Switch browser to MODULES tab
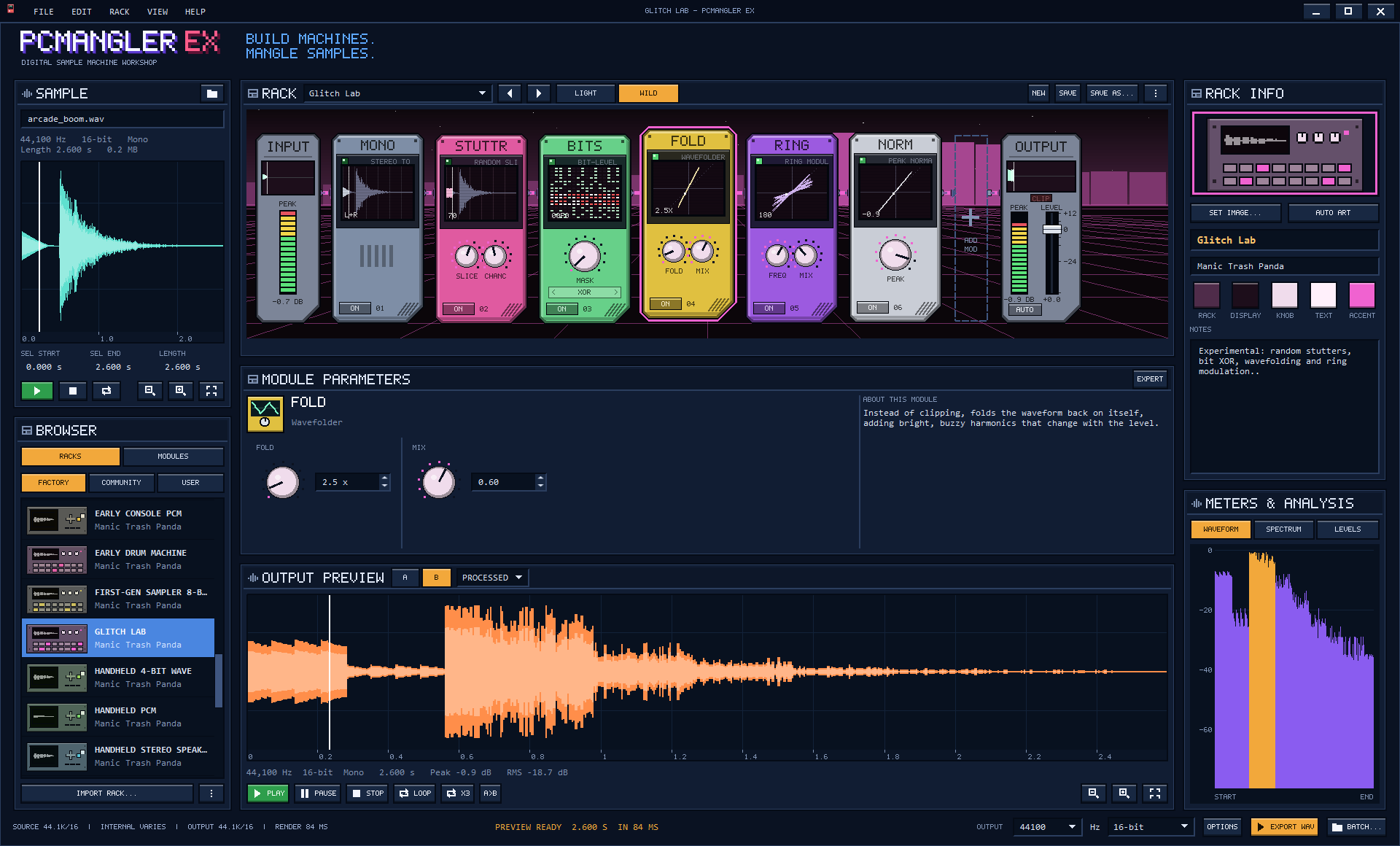Viewport: 1400px width, 846px height. click(x=173, y=457)
